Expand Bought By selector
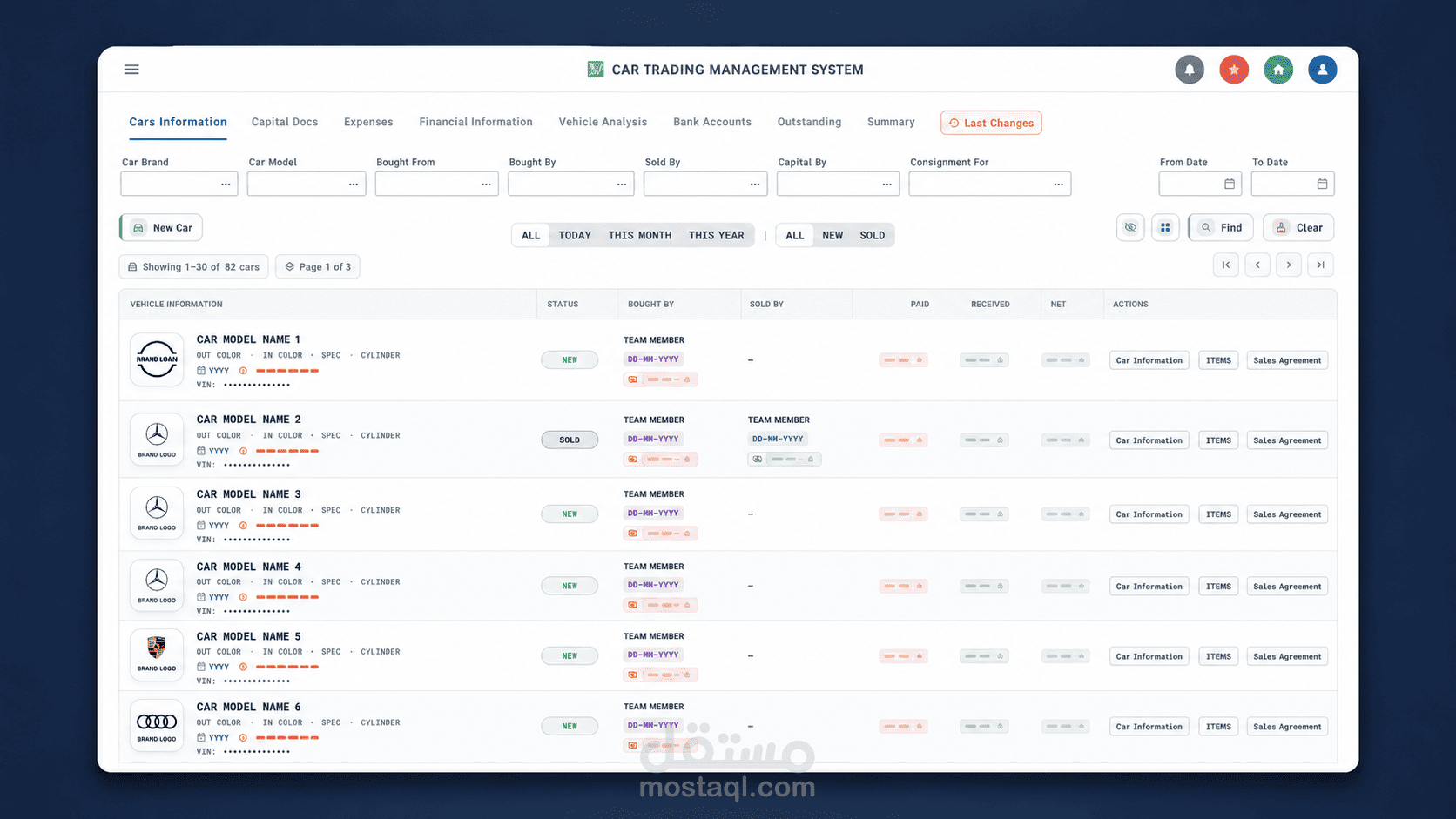This screenshot has height=819, width=1456. coord(571,184)
